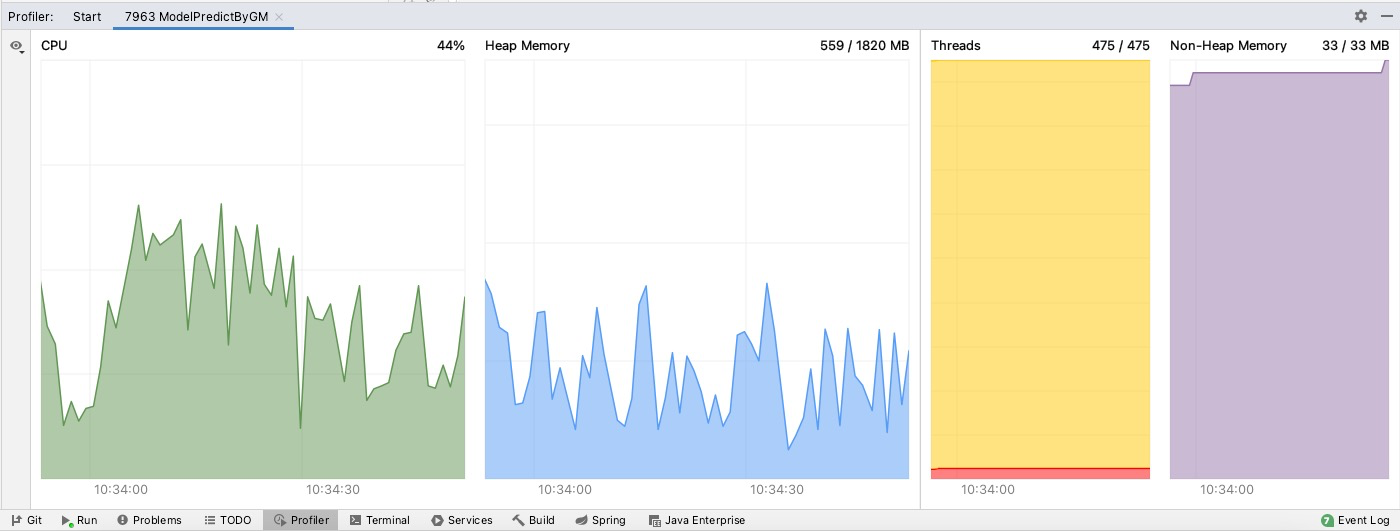The image size is (1400, 531).
Task: Open the Profiler settings gear menu
Action: (x=1360, y=16)
